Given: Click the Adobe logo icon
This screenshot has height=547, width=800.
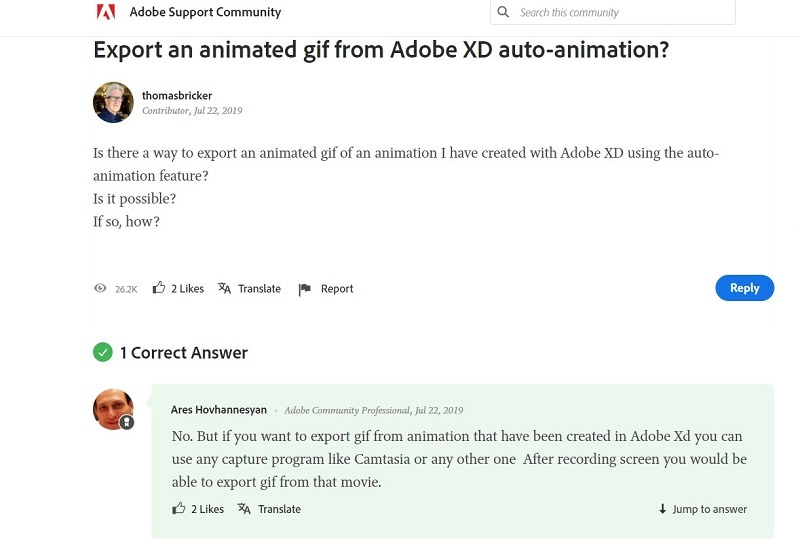Looking at the screenshot, I should [x=105, y=12].
